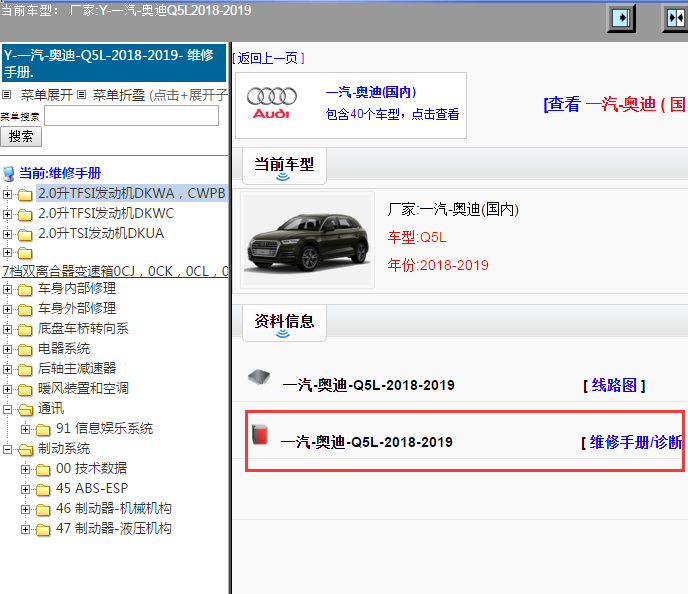Expand the 电器系统 node
Screen dimensions: 688x594
click(7, 349)
